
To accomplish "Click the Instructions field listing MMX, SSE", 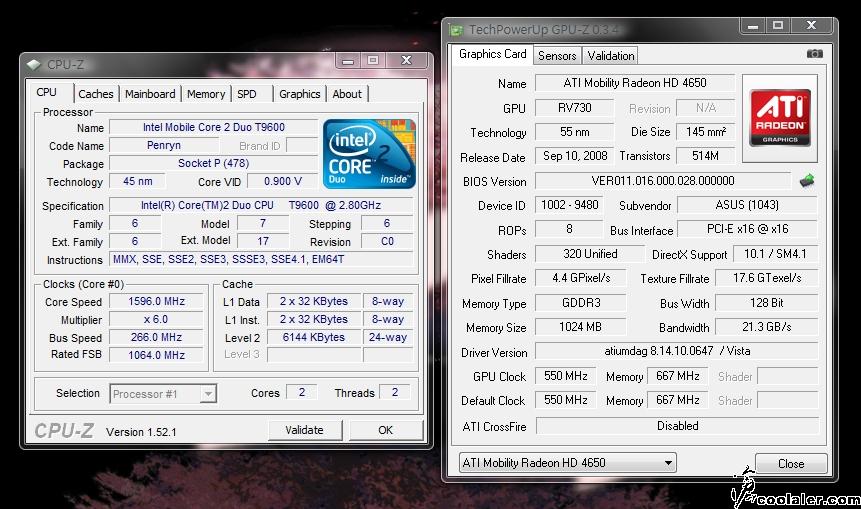I will click(261, 259).
